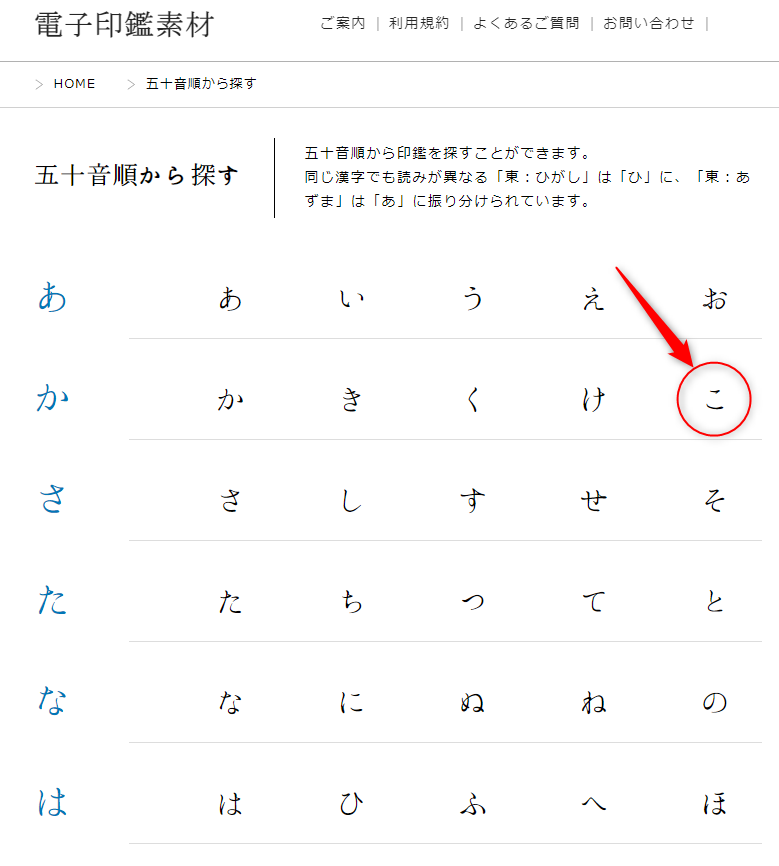Select the blue さ row heading
This screenshot has width=779, height=866.
pos(52,499)
